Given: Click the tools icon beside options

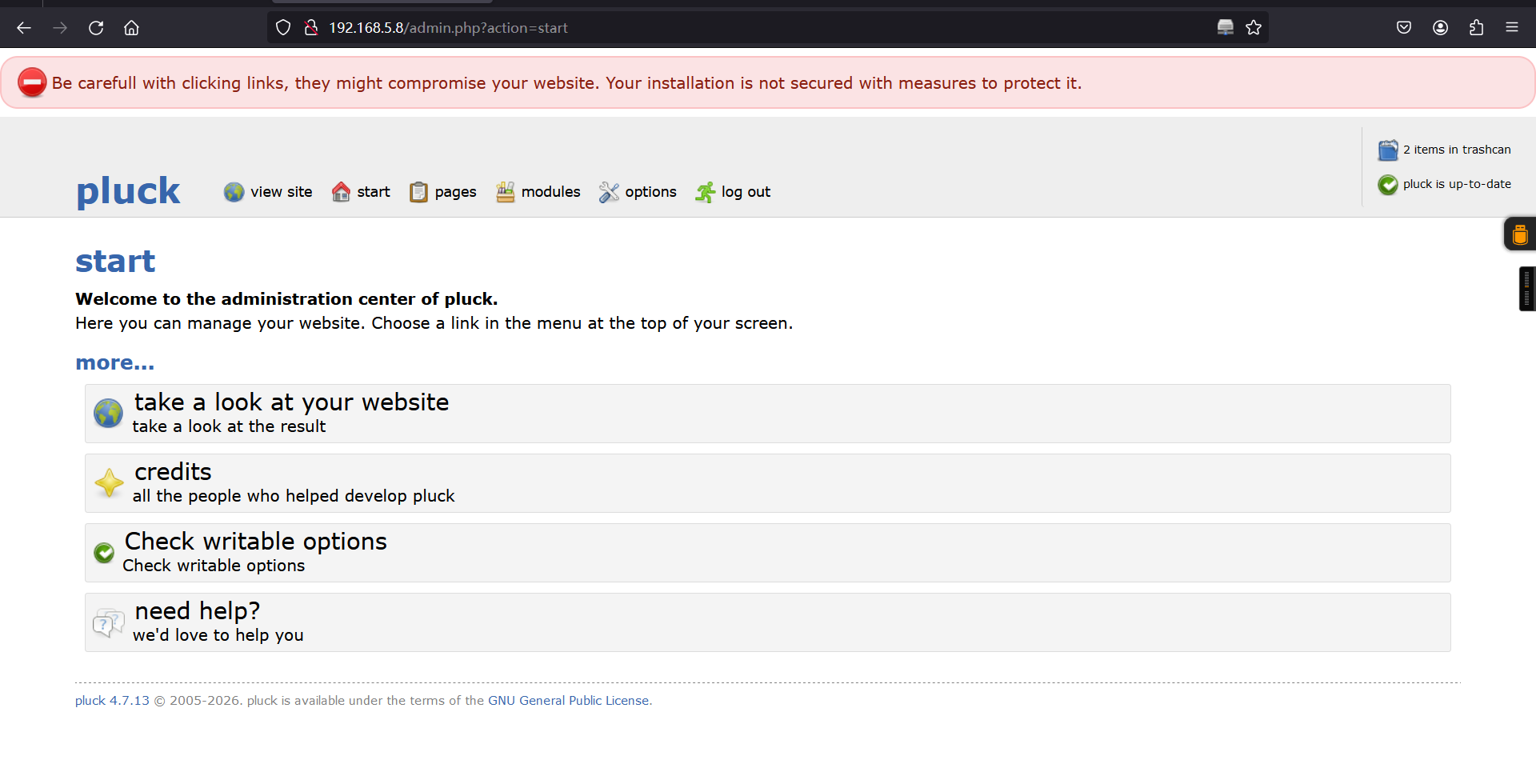Looking at the screenshot, I should (609, 192).
